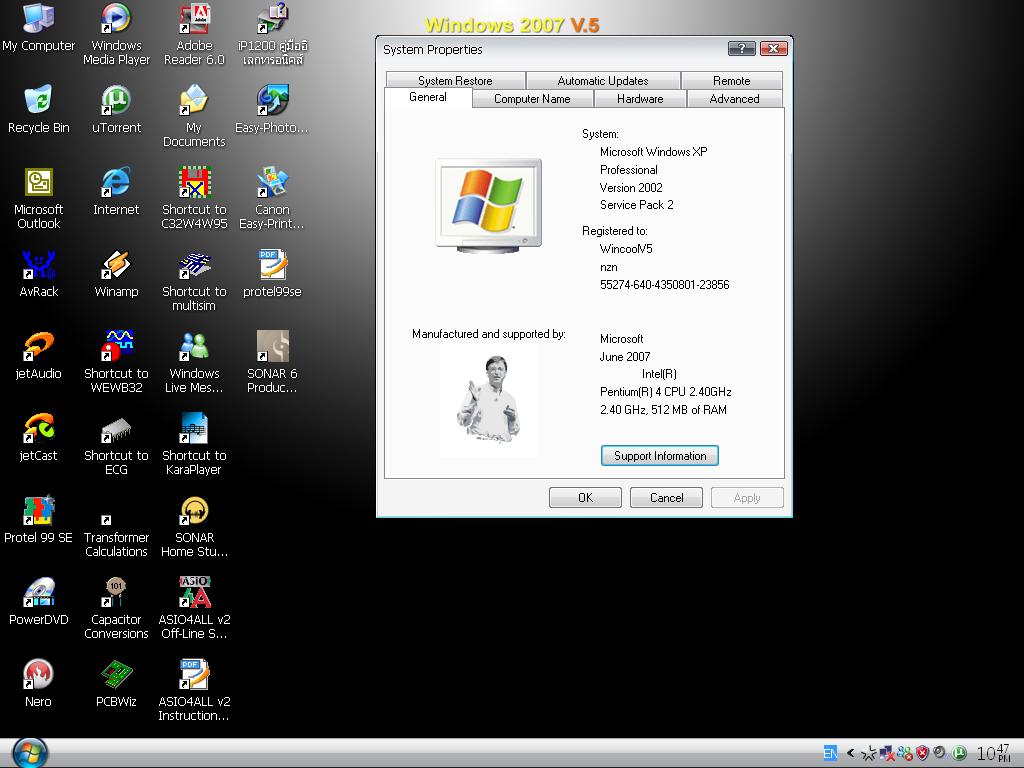The image size is (1024, 768).
Task: Click the Windows logo monitor image
Action: tap(488, 206)
